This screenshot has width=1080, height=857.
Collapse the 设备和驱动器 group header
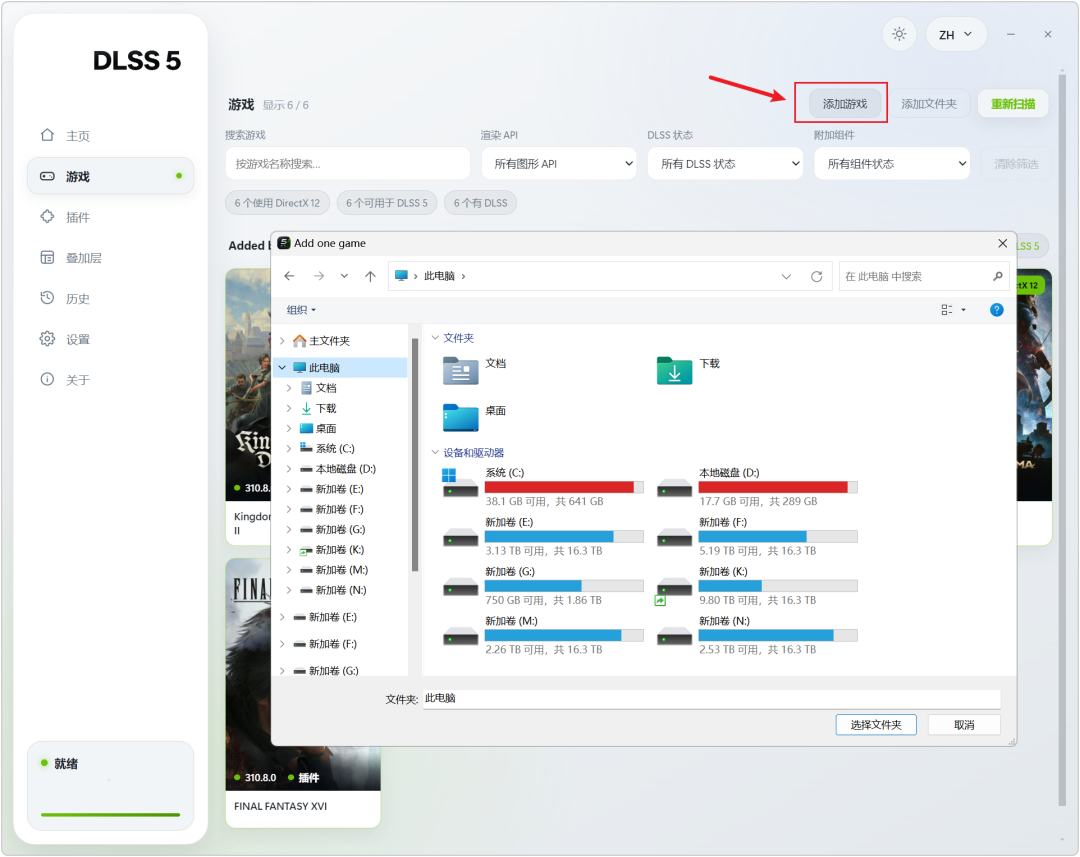tap(435, 453)
